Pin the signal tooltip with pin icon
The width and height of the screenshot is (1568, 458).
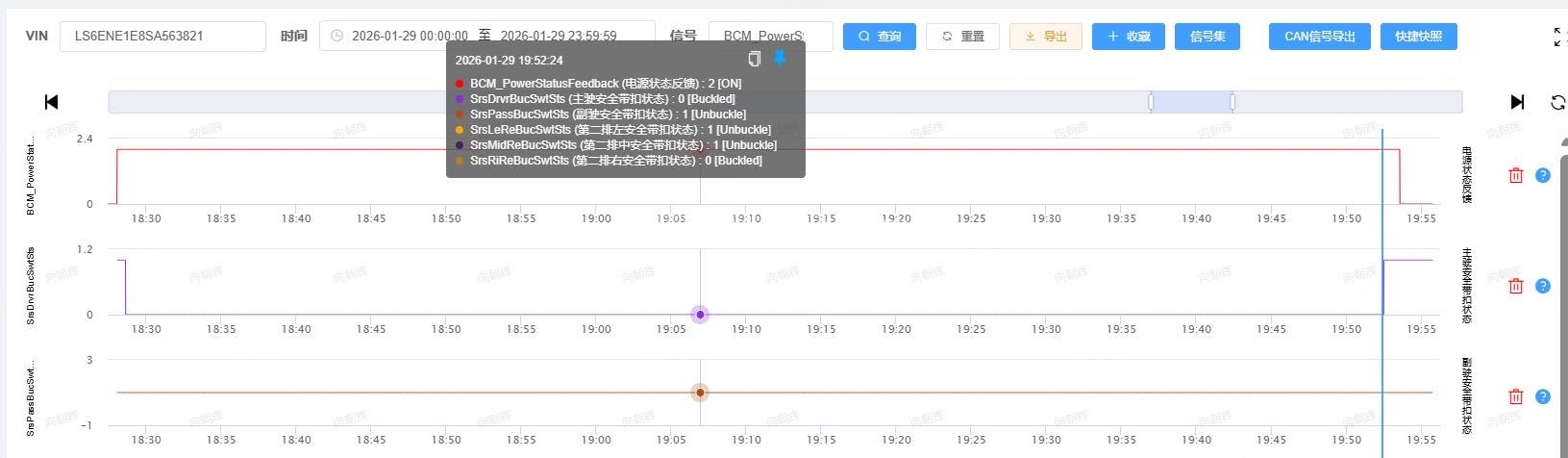[x=780, y=60]
